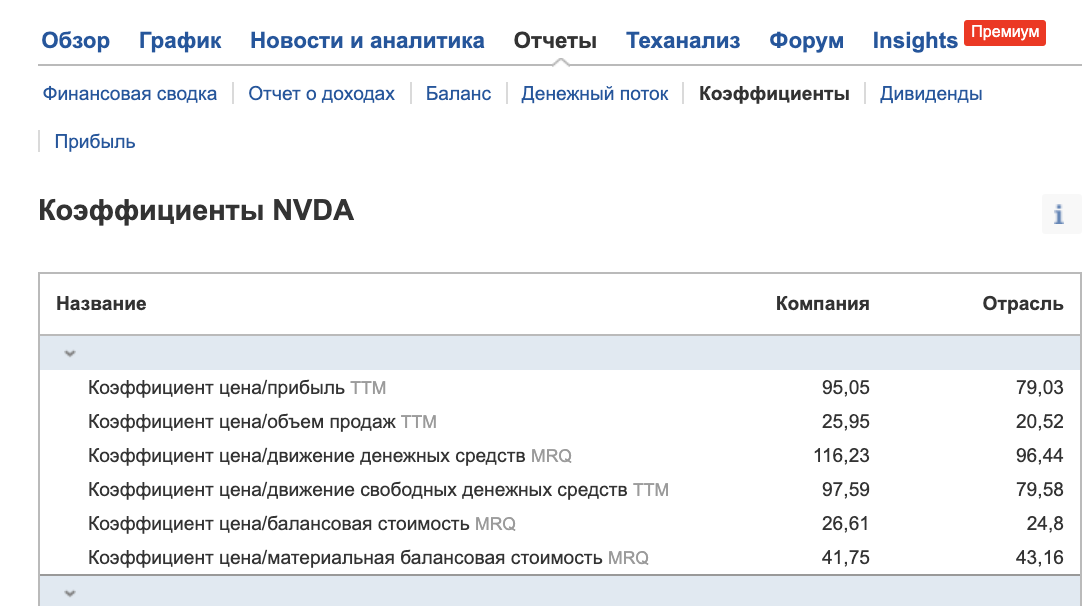Open the Insights premium tab
The image size is (1092, 606).
pos(915,40)
